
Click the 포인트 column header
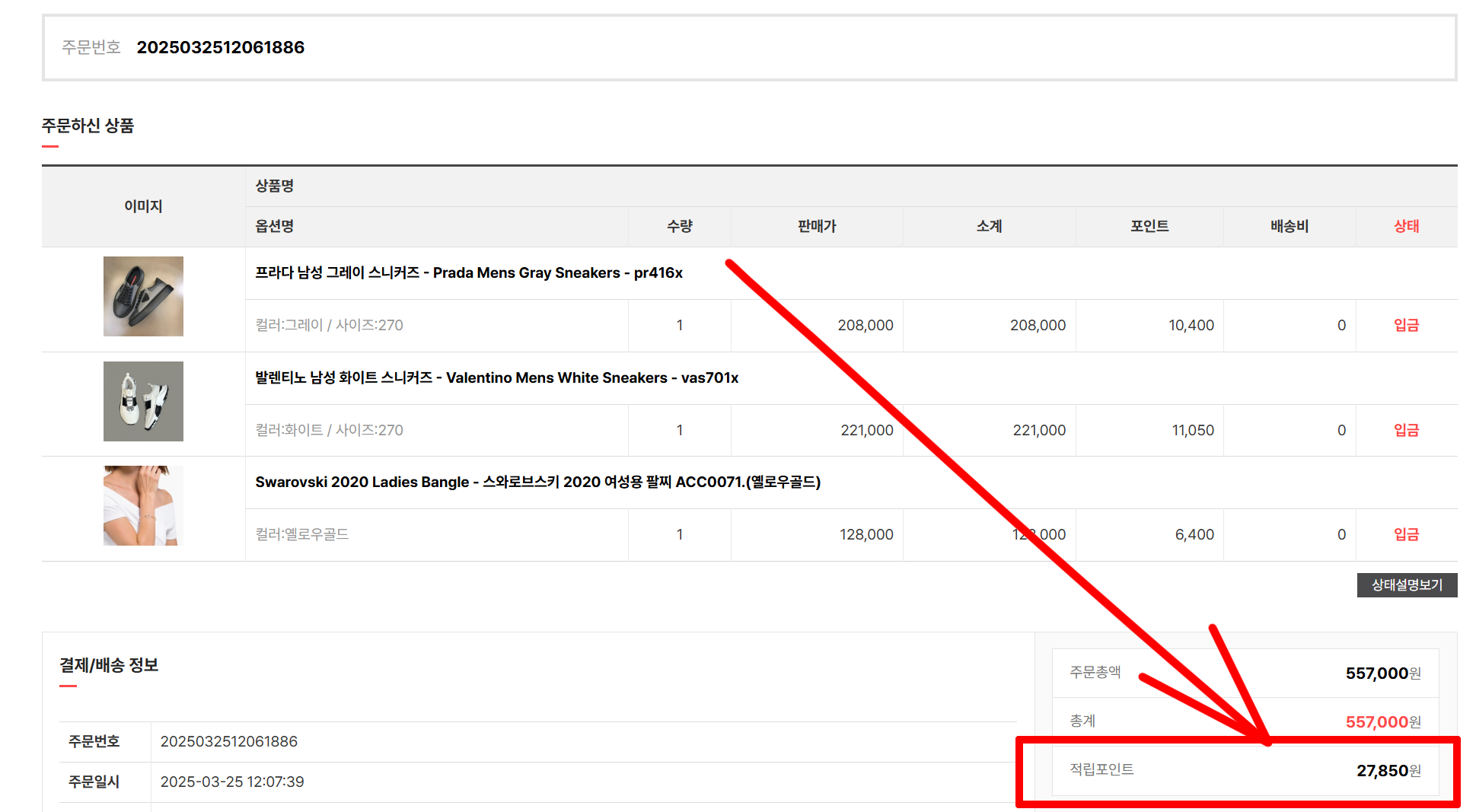coord(1149,226)
